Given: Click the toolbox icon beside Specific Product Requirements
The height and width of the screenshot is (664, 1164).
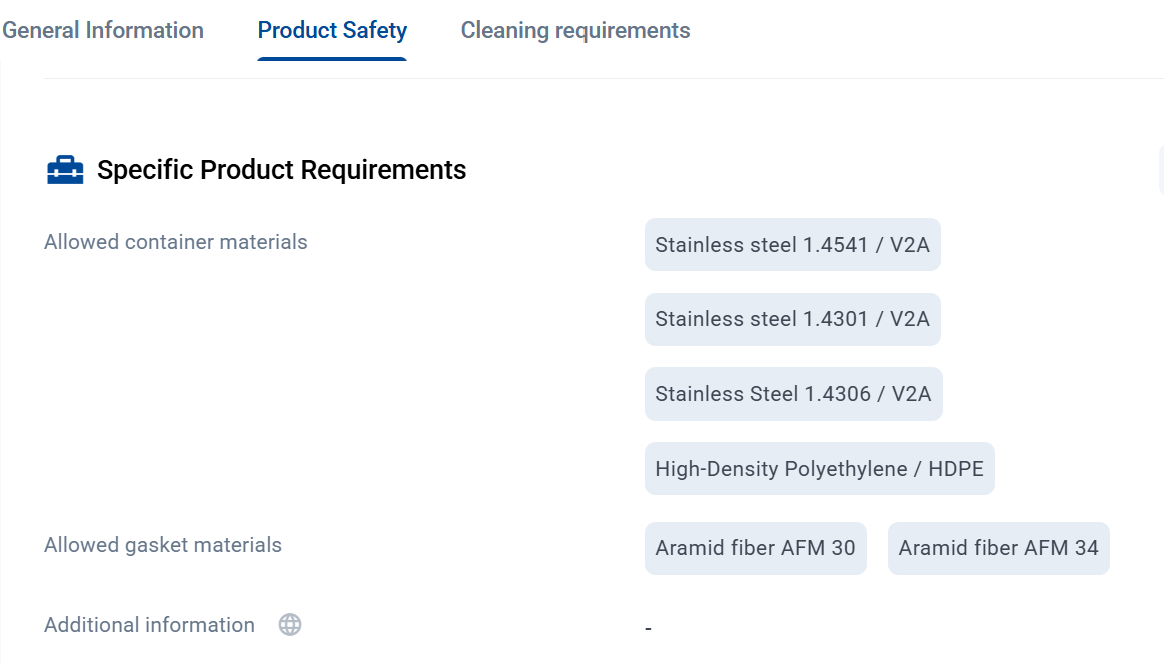Looking at the screenshot, I should pos(65,170).
